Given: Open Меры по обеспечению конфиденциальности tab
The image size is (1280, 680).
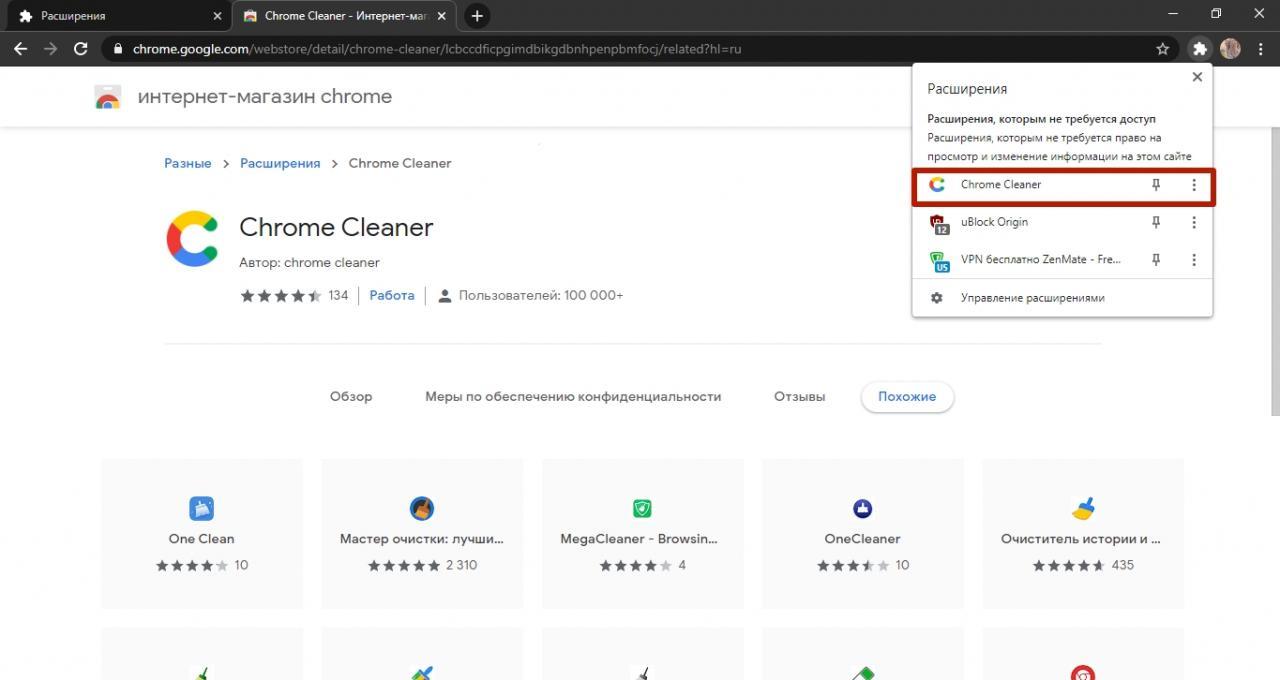Looking at the screenshot, I should coord(573,396).
